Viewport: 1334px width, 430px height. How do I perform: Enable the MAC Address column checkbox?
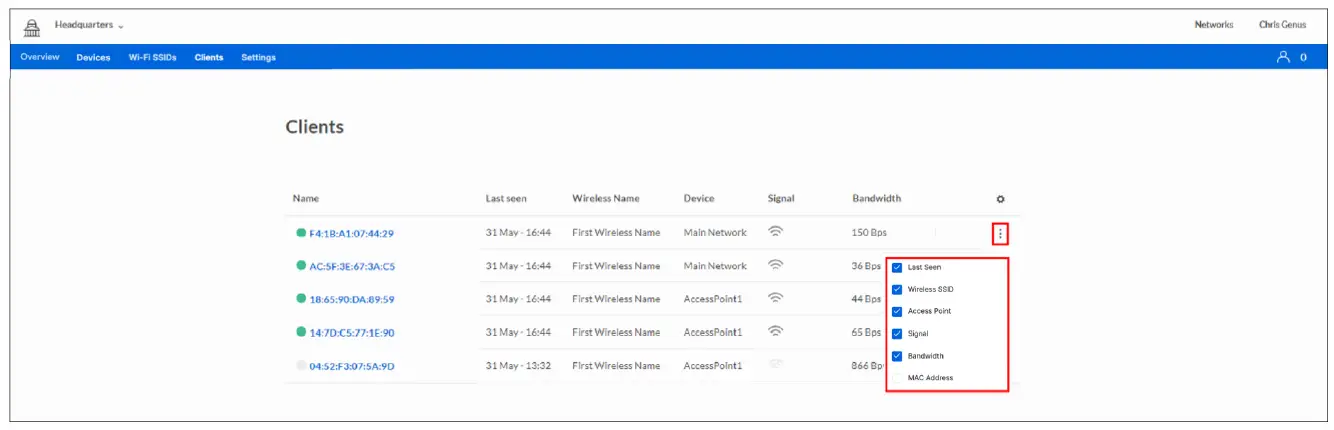[x=897, y=378]
